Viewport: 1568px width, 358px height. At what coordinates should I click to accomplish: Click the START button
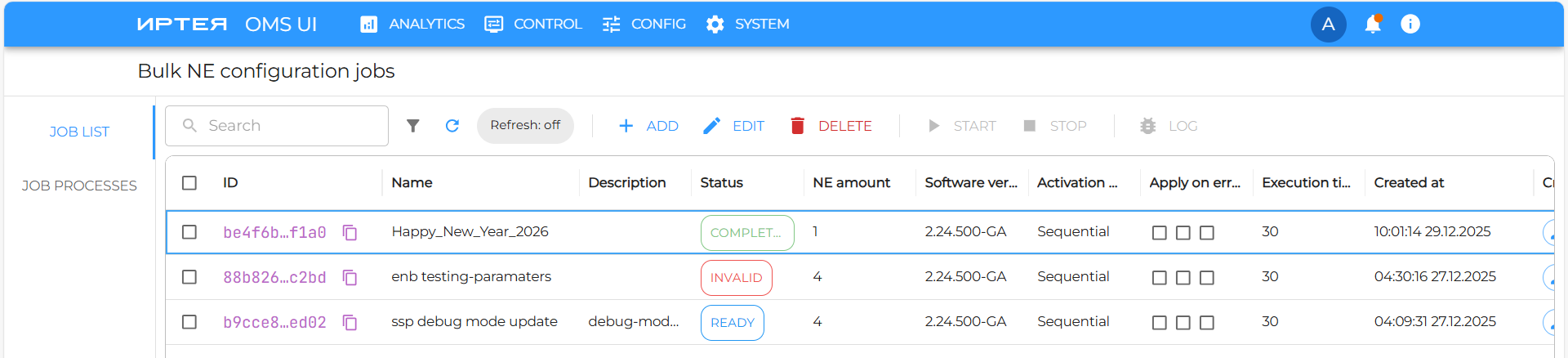coord(961,126)
